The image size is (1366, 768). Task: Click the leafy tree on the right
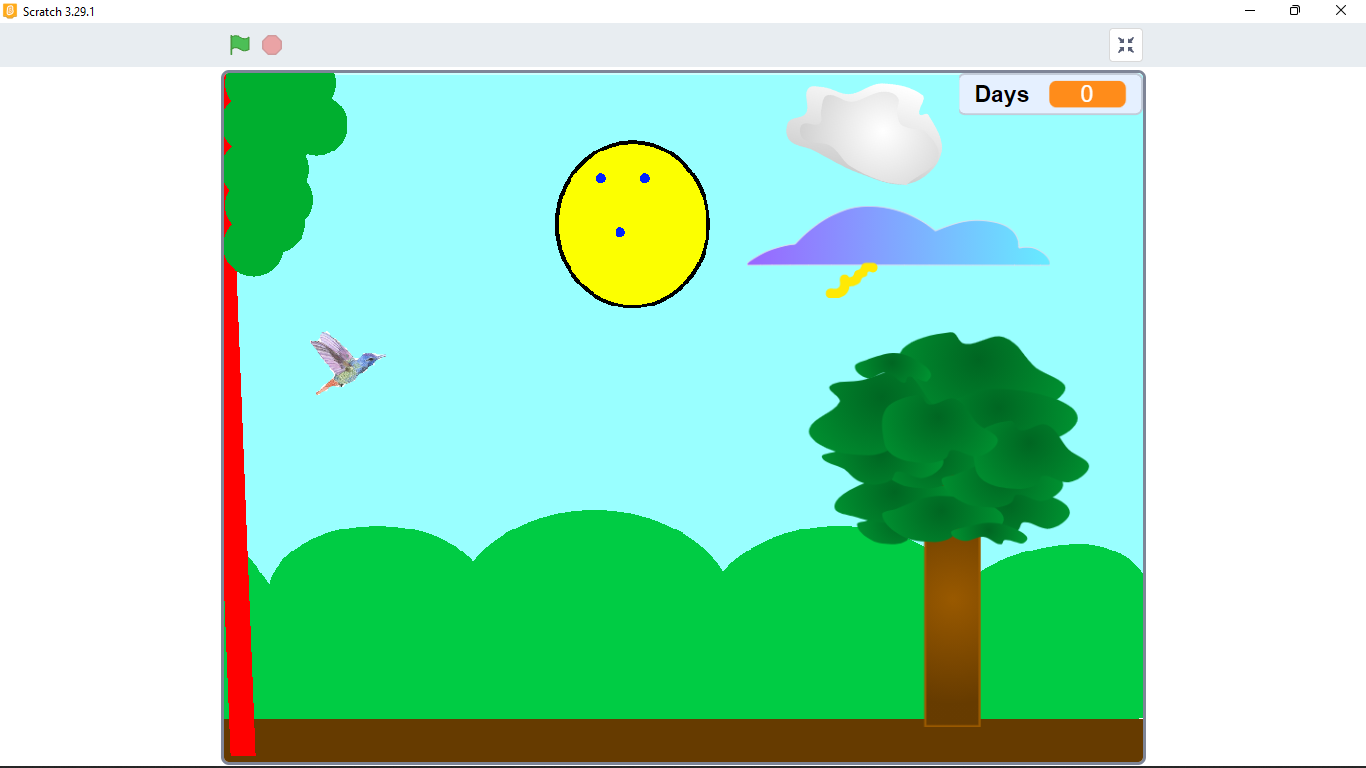[948, 438]
